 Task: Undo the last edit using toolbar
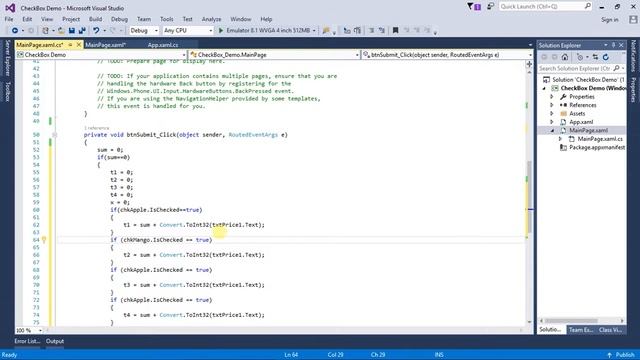[96, 31]
